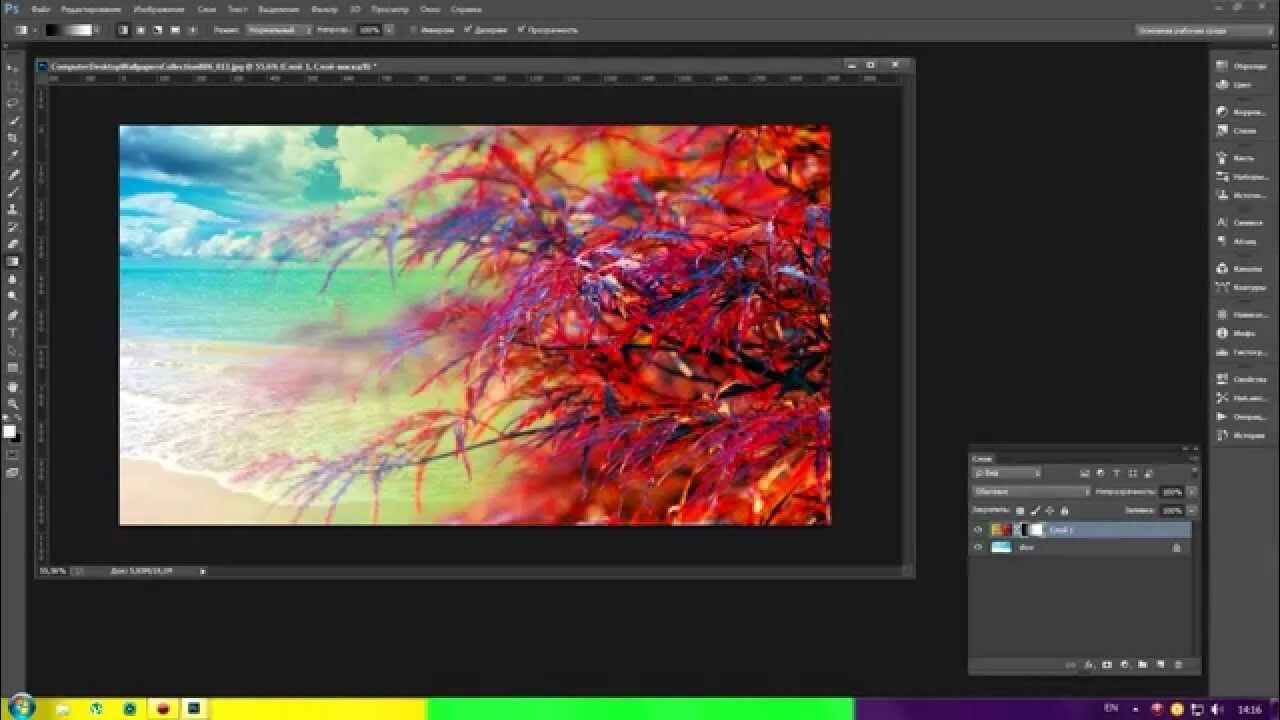
Task: Select the Слои panel tab
Action: (x=982, y=459)
